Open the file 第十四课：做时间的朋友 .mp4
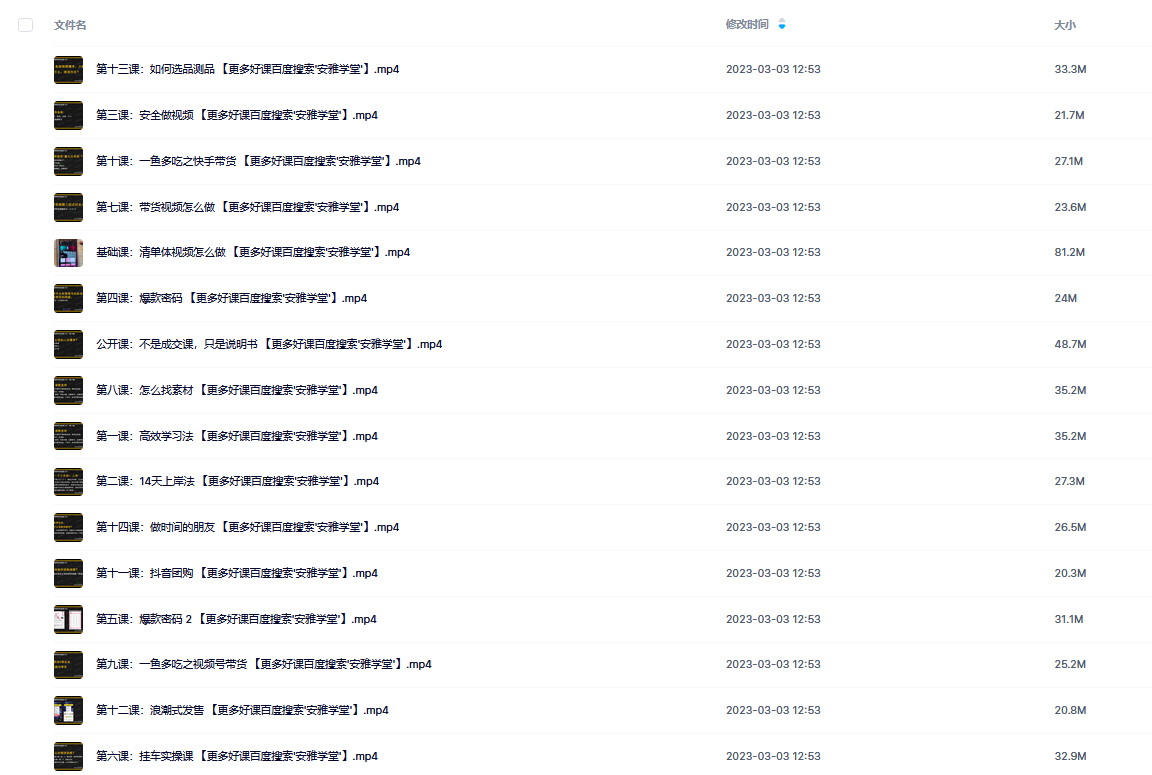1152x775 pixels. 248,527
